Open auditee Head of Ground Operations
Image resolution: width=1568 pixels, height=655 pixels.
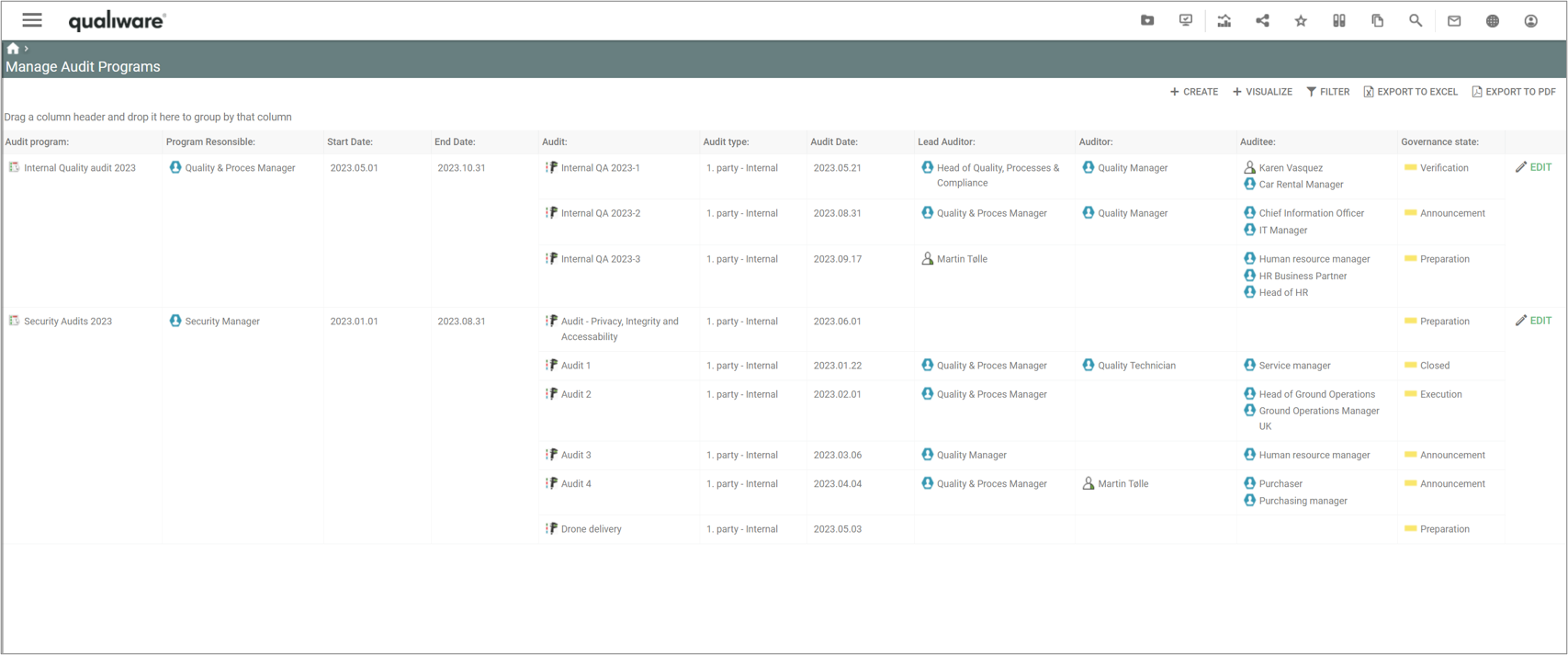1317,394
